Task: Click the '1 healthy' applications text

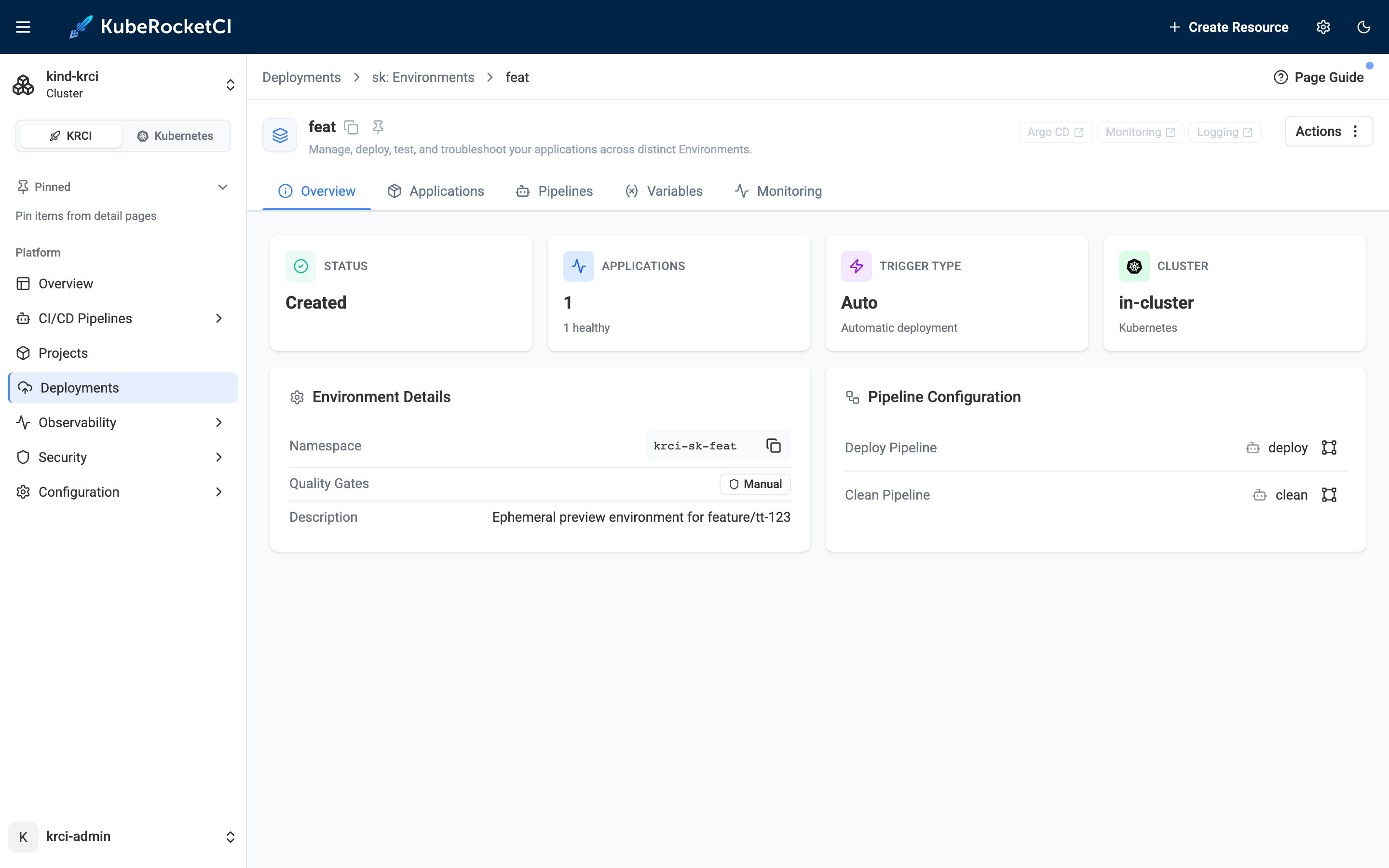Action: point(586,328)
